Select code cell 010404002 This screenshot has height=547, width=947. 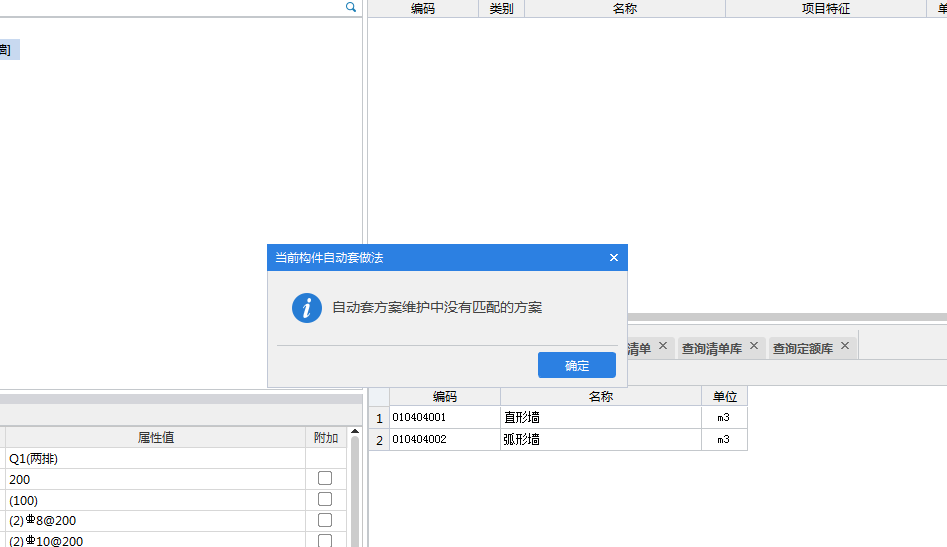(445, 440)
